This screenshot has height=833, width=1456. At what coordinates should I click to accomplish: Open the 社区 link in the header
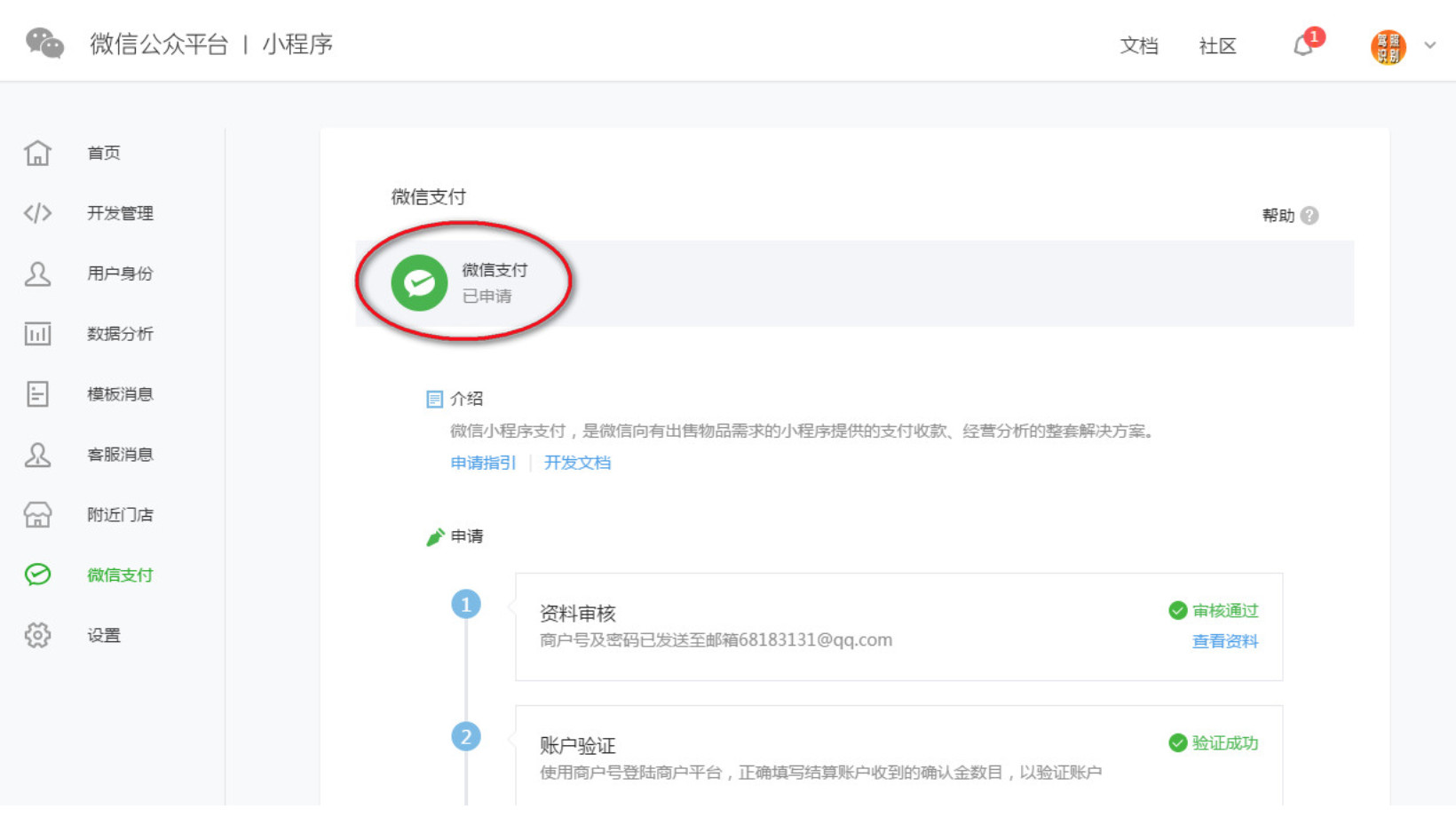point(1217,46)
